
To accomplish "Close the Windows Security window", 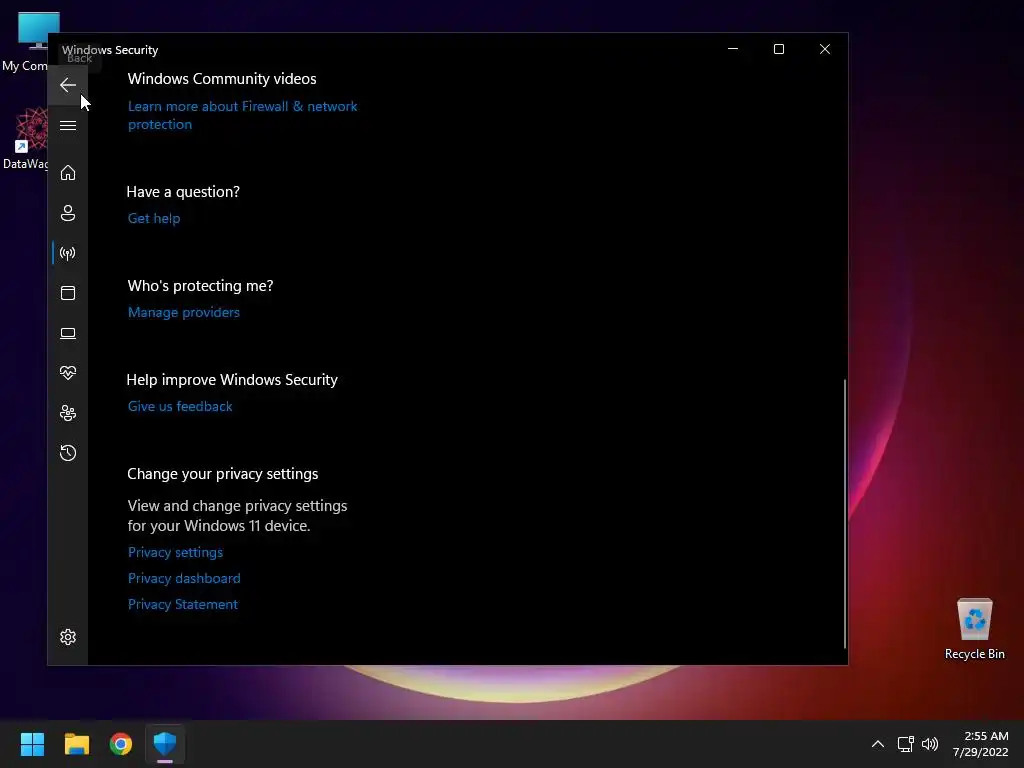I will (825, 49).
